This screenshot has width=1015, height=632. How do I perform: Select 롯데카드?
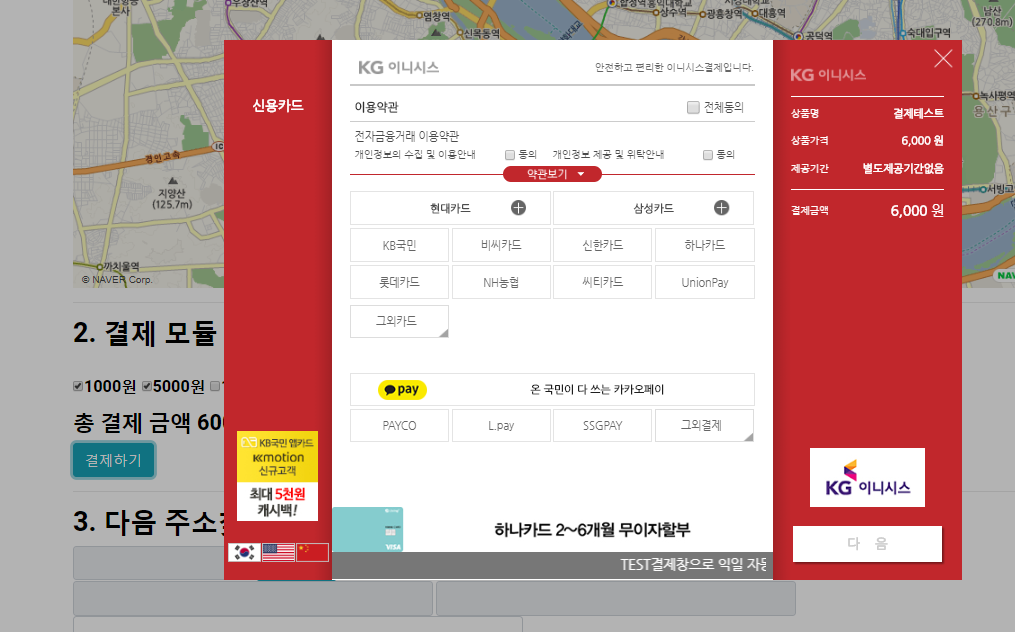tap(399, 282)
